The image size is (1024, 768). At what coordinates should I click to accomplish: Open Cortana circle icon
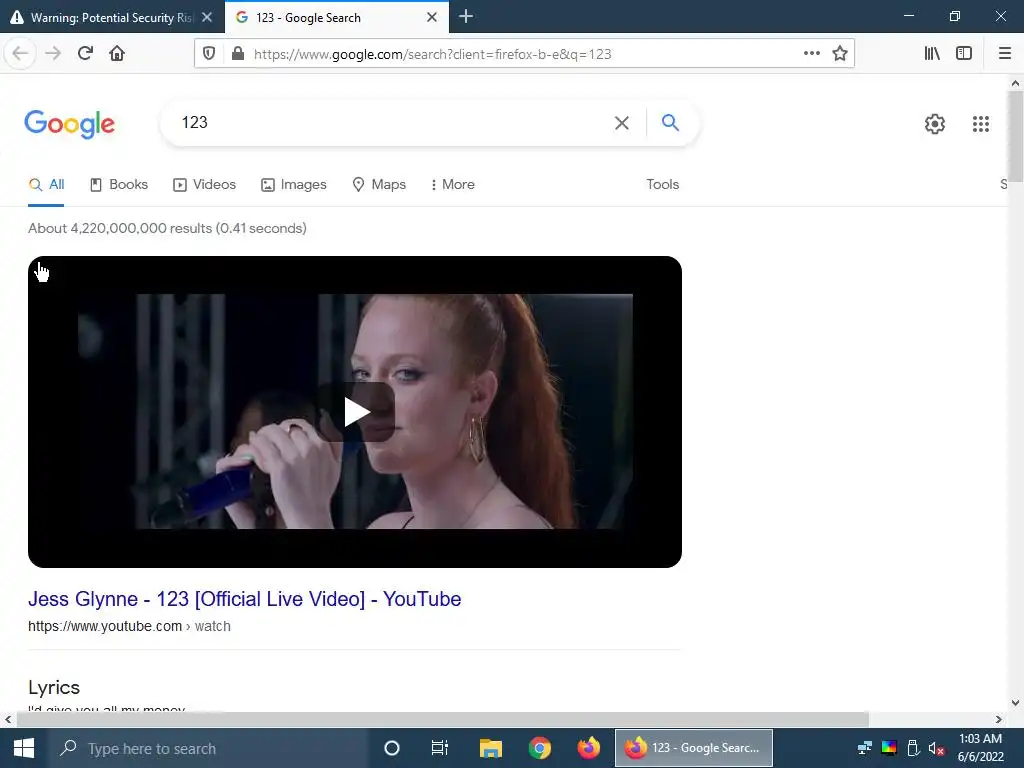pos(392,748)
